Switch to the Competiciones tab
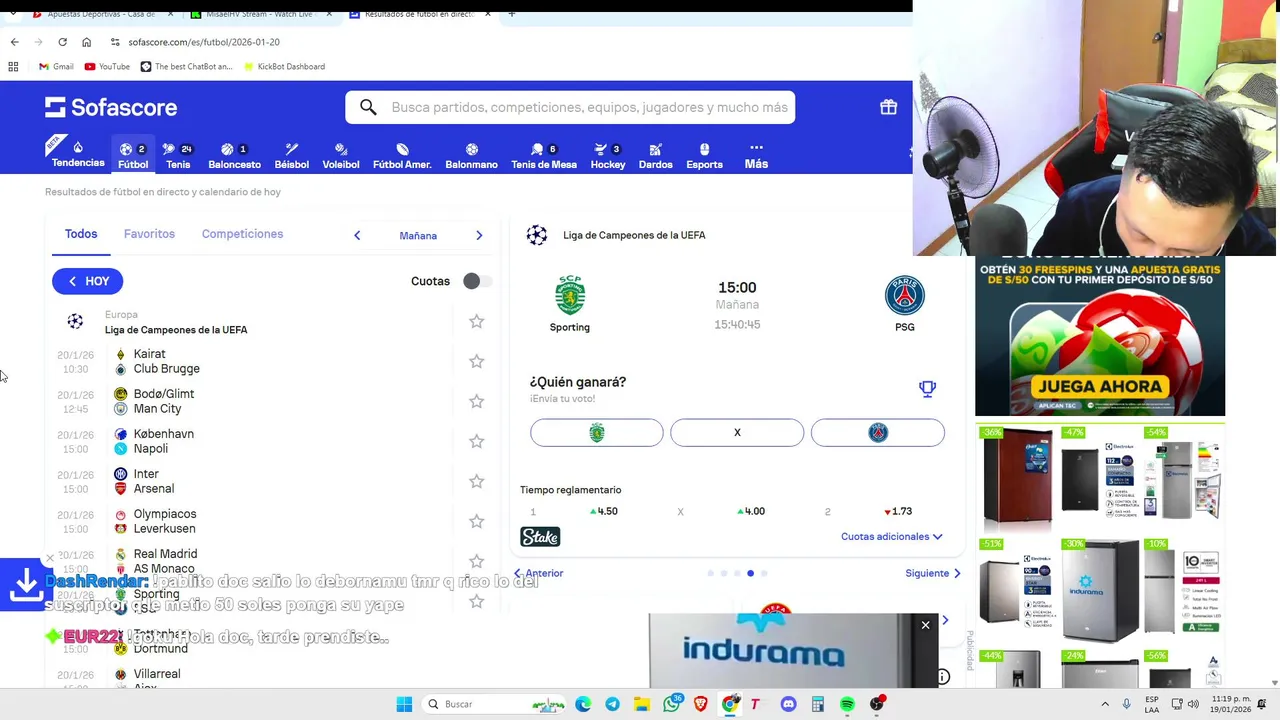 point(242,234)
